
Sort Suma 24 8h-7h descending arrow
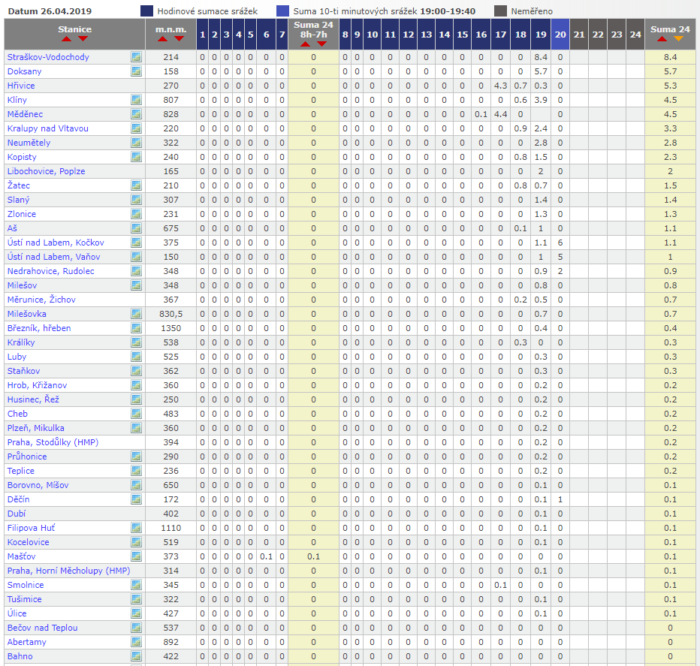click(x=321, y=44)
